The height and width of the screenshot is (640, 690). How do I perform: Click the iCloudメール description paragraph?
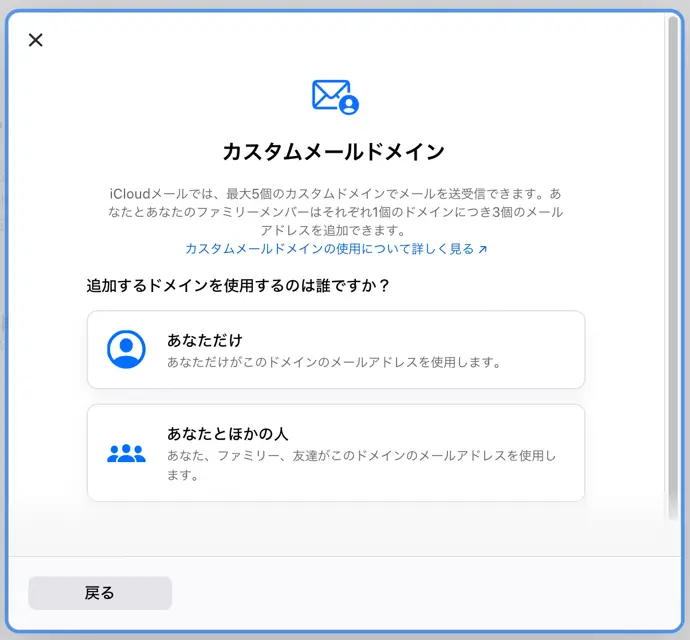(x=335, y=212)
